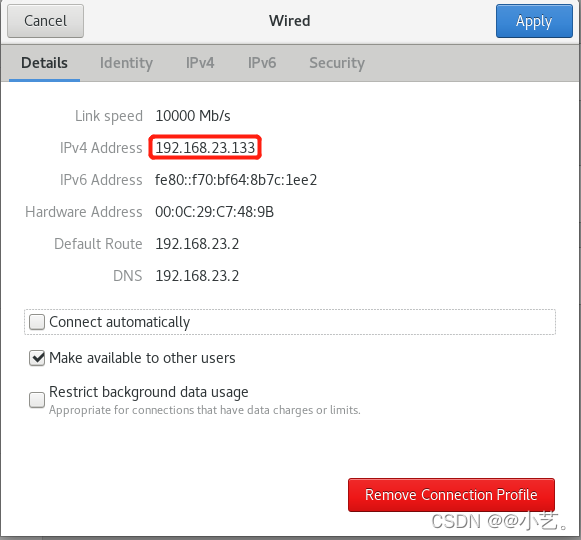Click the Wired dialog title

[290, 21]
